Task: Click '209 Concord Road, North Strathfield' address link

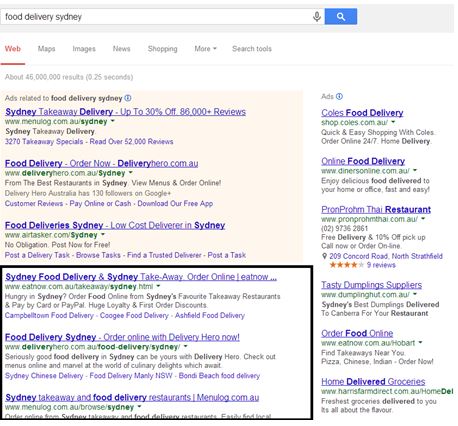Action: tap(386, 256)
